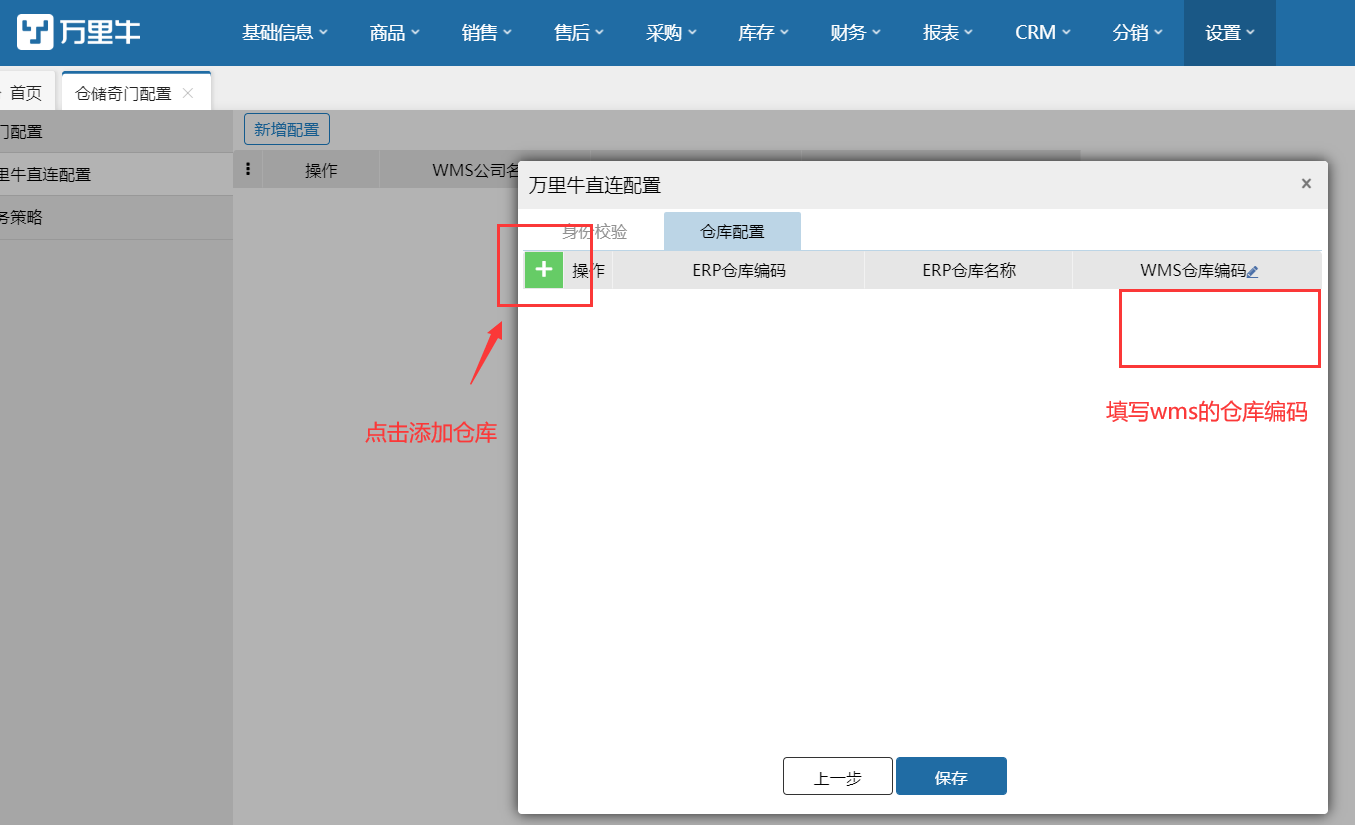Open the 分销 menu

[x=1138, y=33]
